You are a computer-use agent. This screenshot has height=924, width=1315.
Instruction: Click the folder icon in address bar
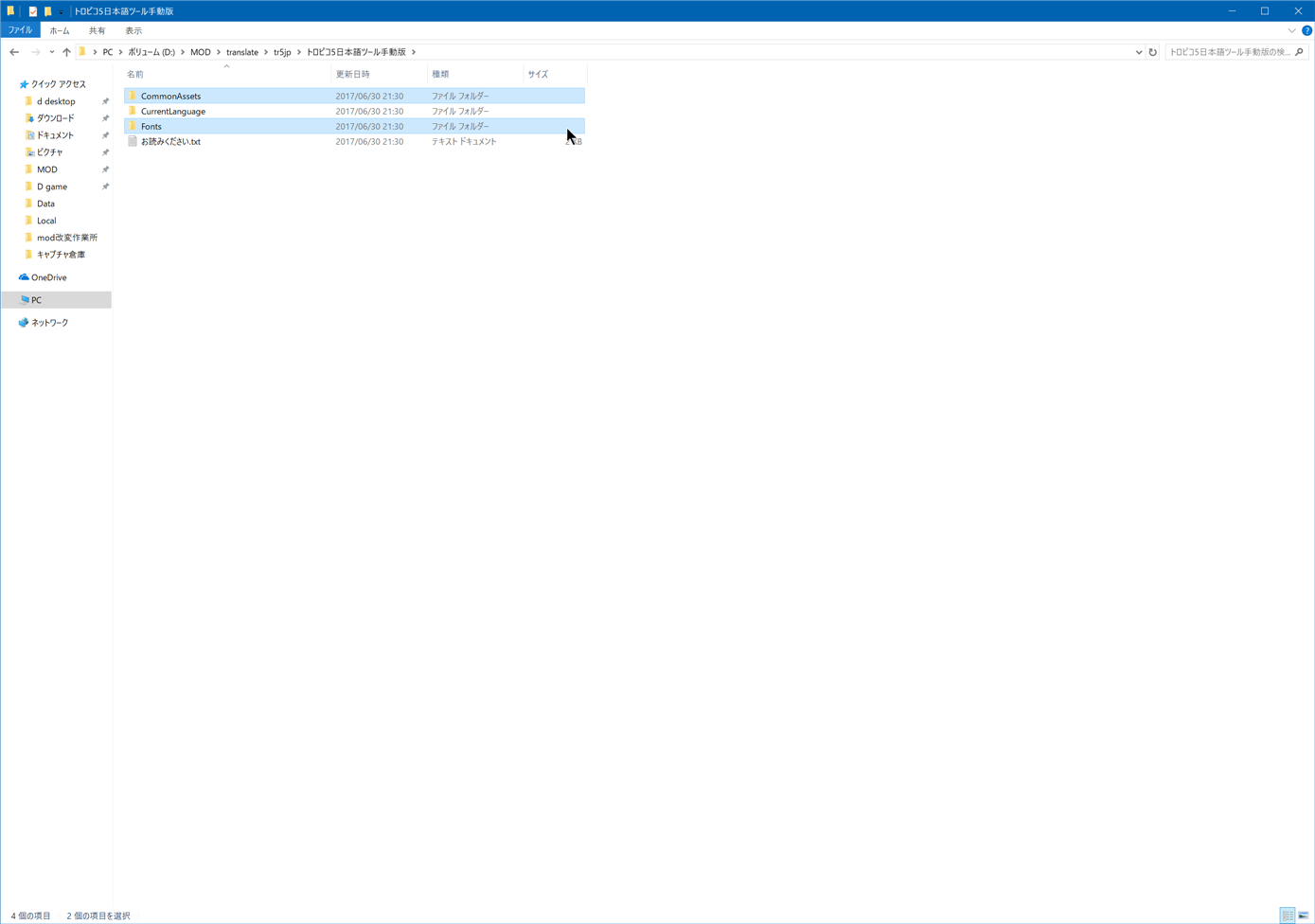coord(82,52)
